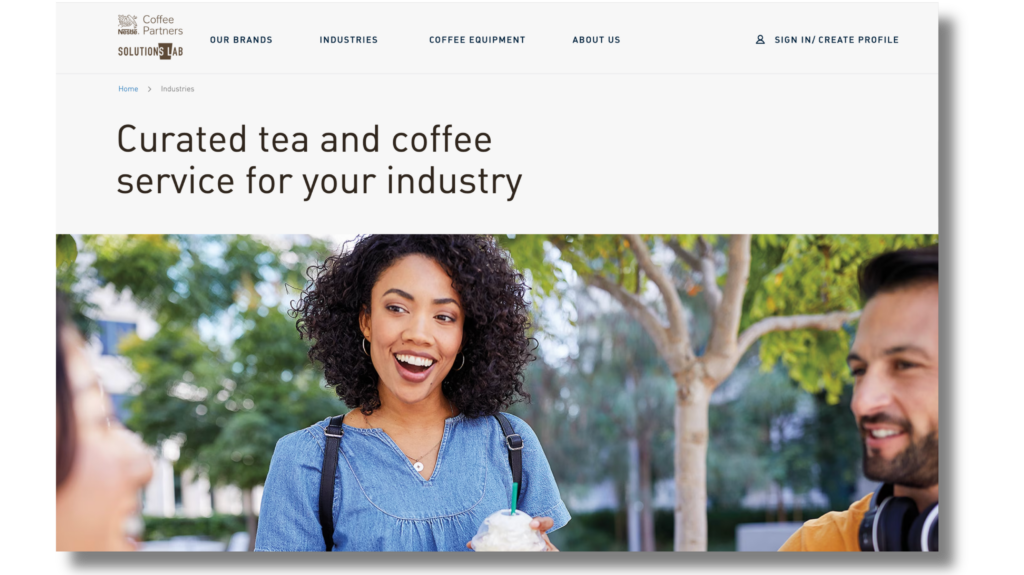Screen dimensions: 1024x575
Task: Open the Solutions Lab logo
Action: click(x=150, y=52)
